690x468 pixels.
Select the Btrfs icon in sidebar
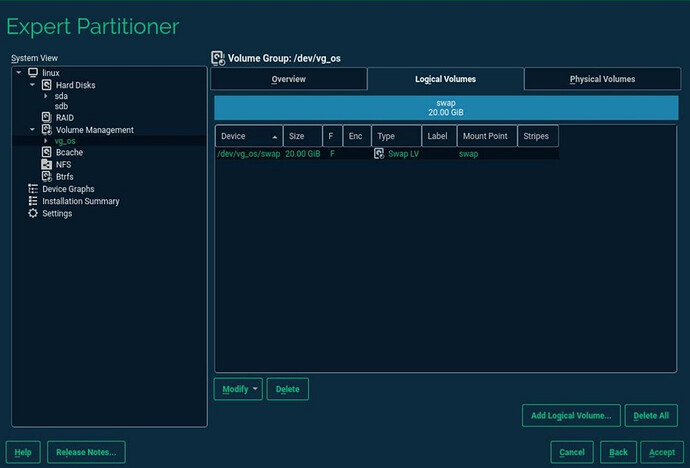[x=46, y=177]
